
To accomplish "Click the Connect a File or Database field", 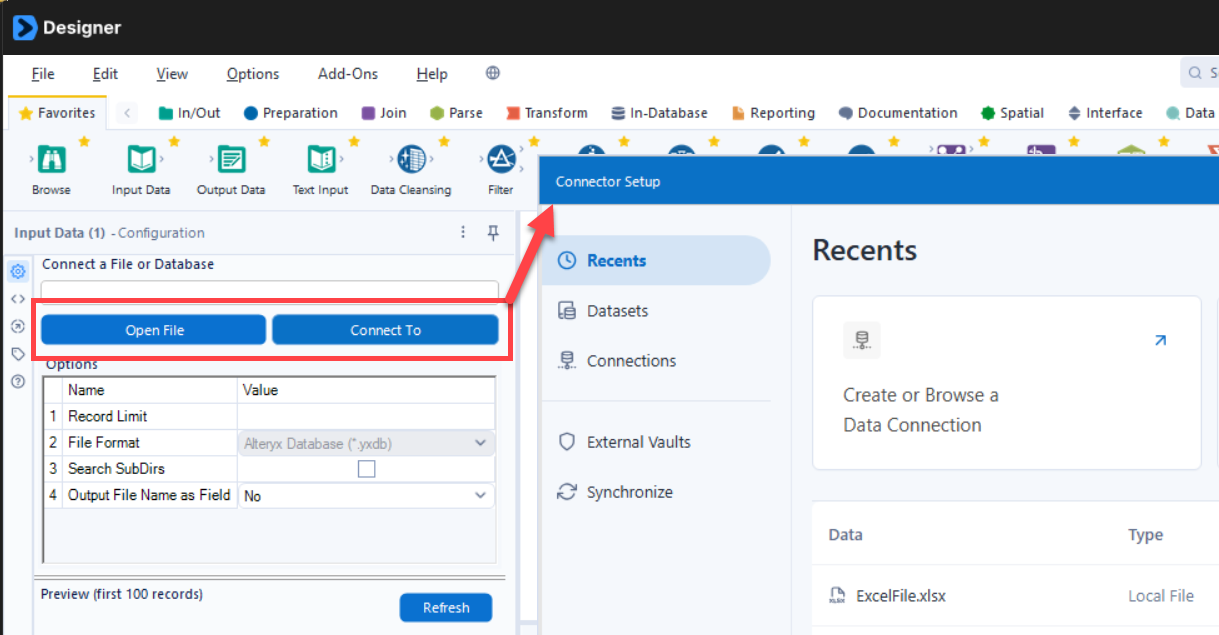I will coord(269,292).
